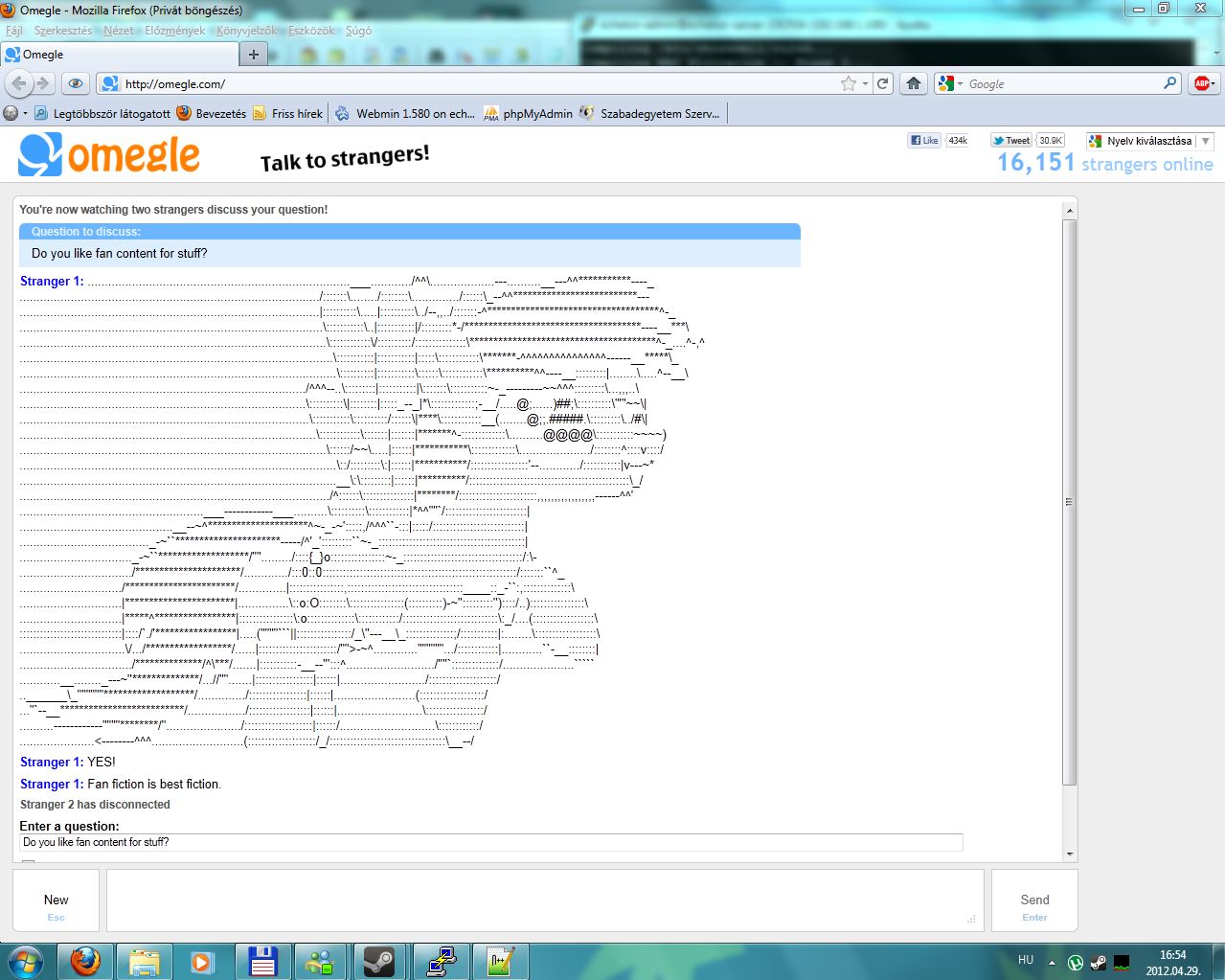The width and height of the screenshot is (1225, 980).
Task: Open the phpMyAdmin bookmark
Action: 528,113
